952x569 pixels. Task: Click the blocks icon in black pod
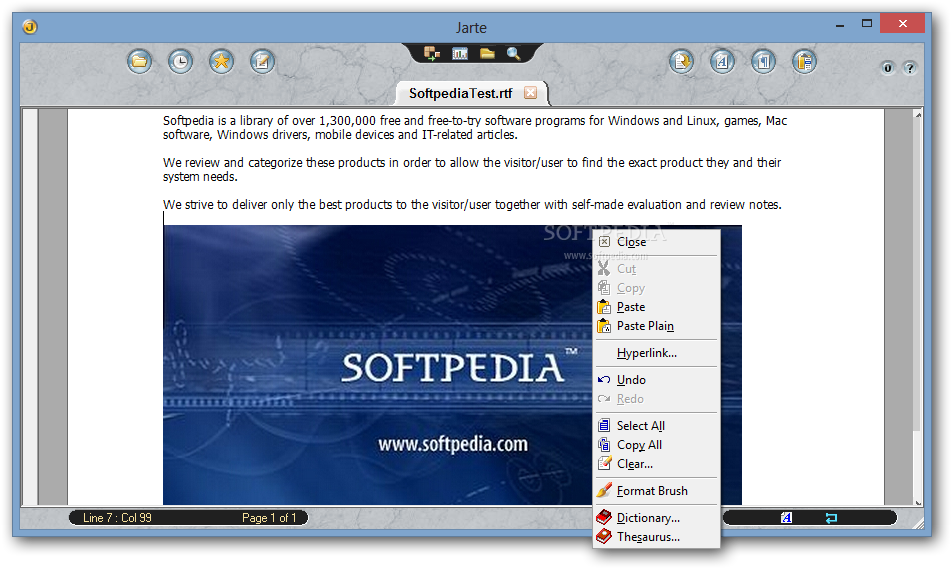click(432, 53)
